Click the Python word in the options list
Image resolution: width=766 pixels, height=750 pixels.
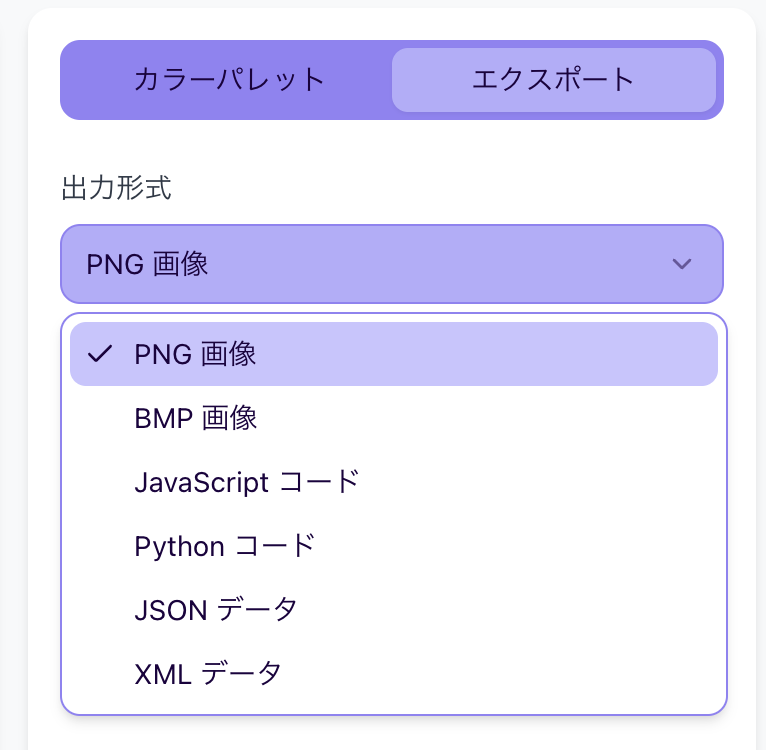pyautogui.click(x=179, y=546)
